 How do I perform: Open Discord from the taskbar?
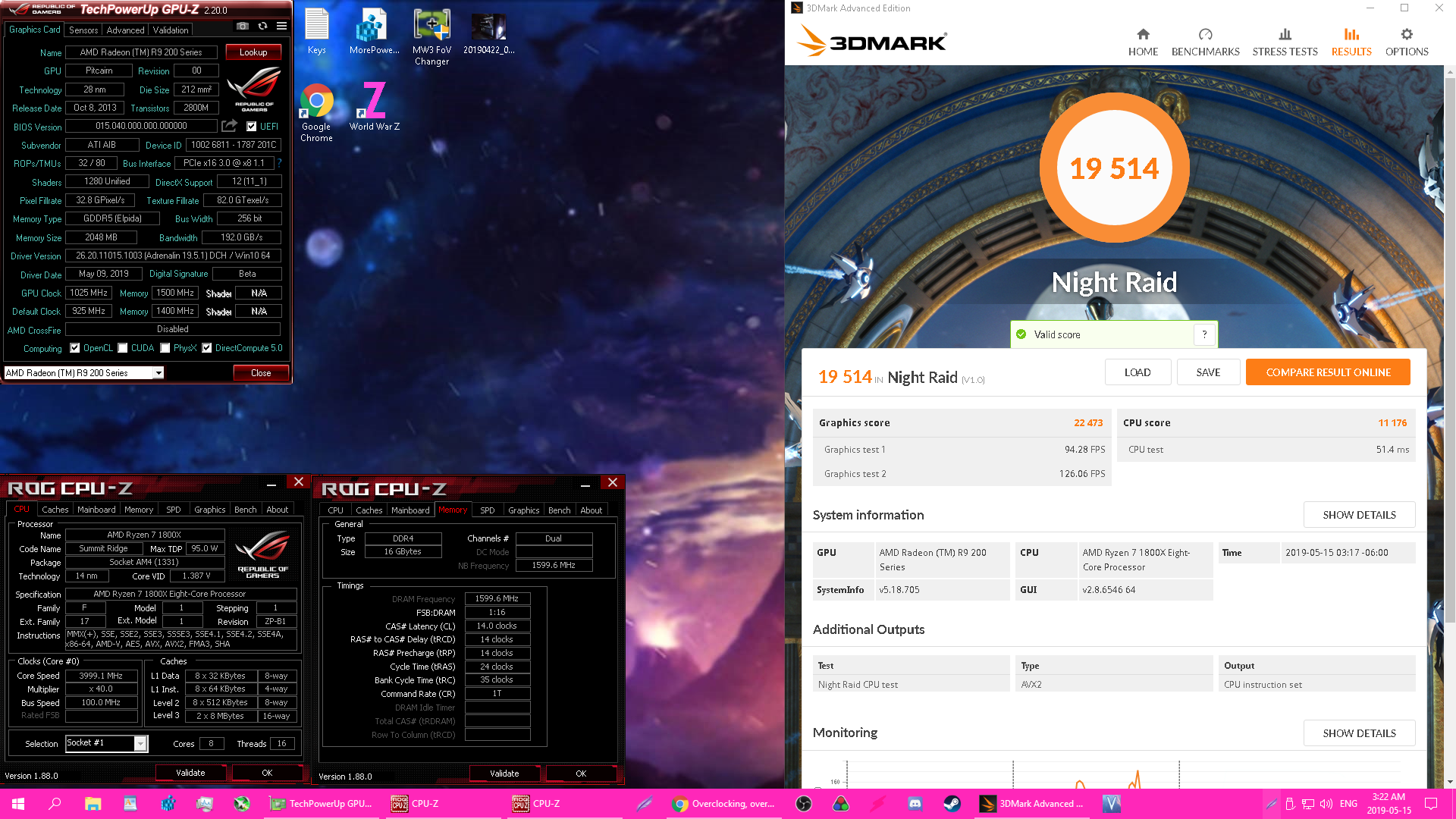tap(915, 804)
